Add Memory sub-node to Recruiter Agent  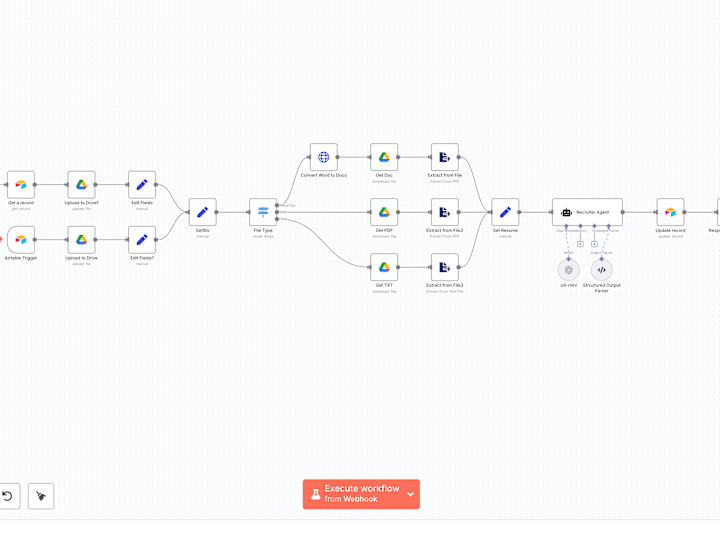point(580,244)
